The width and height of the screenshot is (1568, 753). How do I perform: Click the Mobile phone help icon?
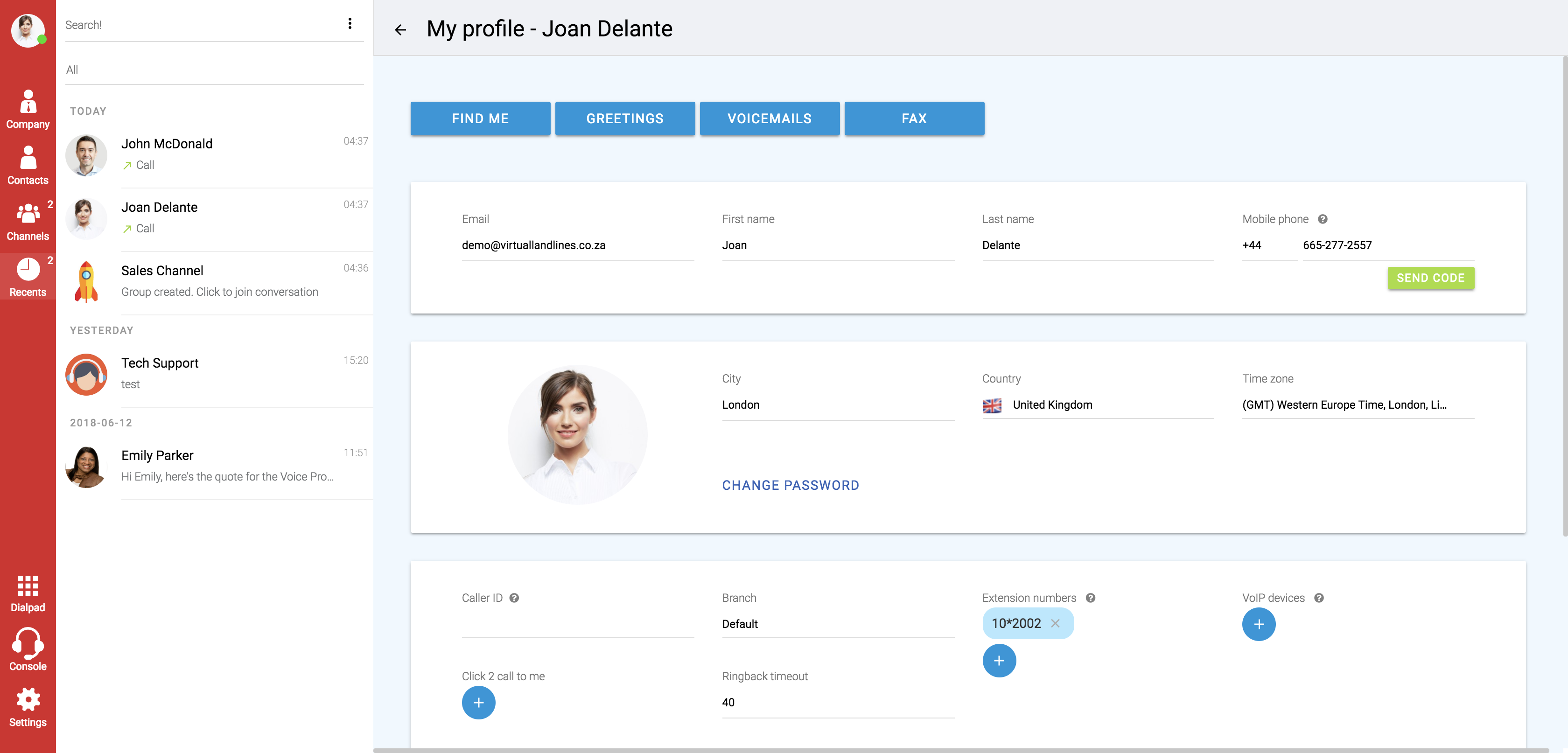coord(1322,219)
